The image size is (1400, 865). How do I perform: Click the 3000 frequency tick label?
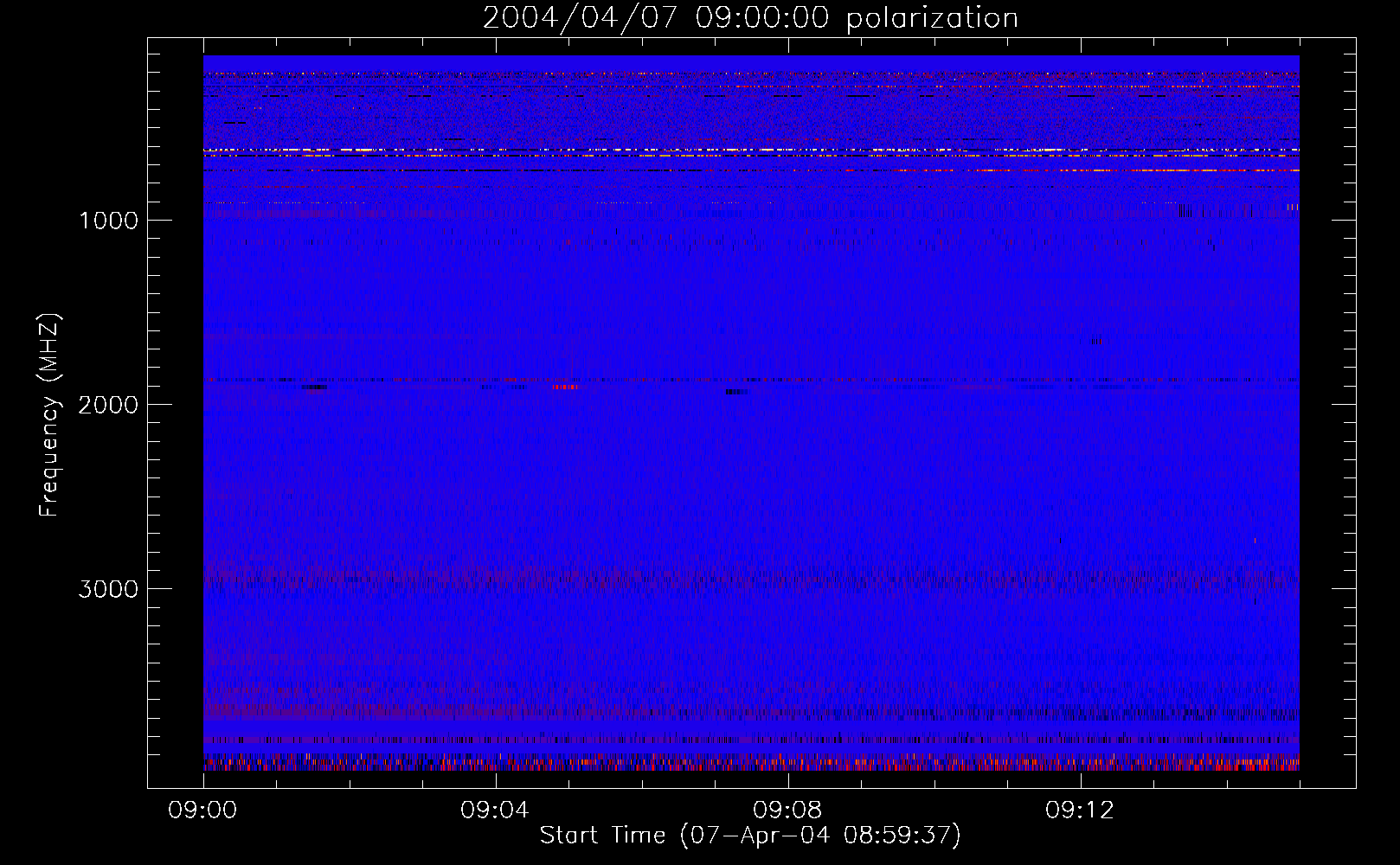(108, 589)
